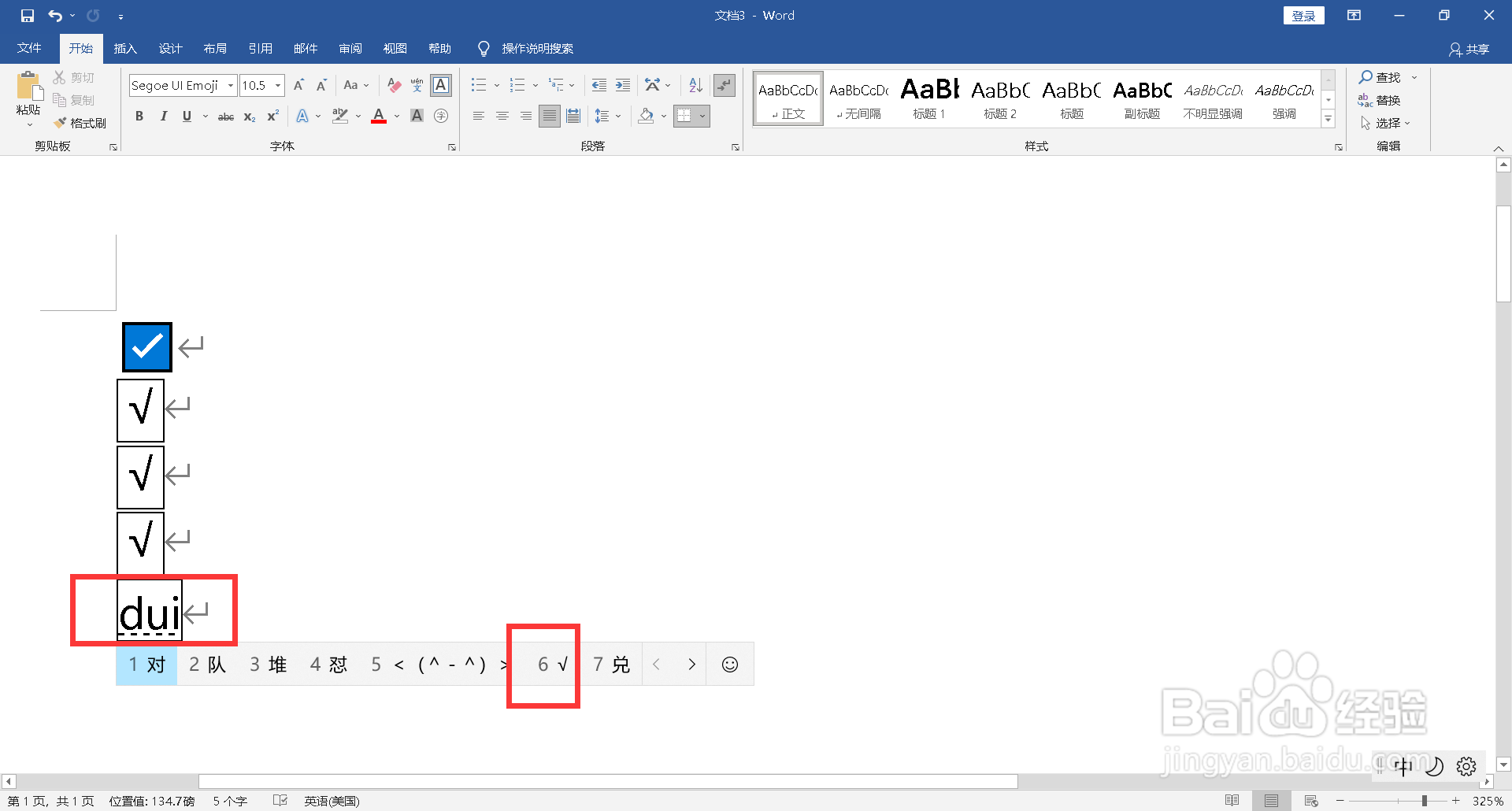Expand the underline style dropdown arrow
Viewport: 1512px width, 811px height.
point(206,116)
